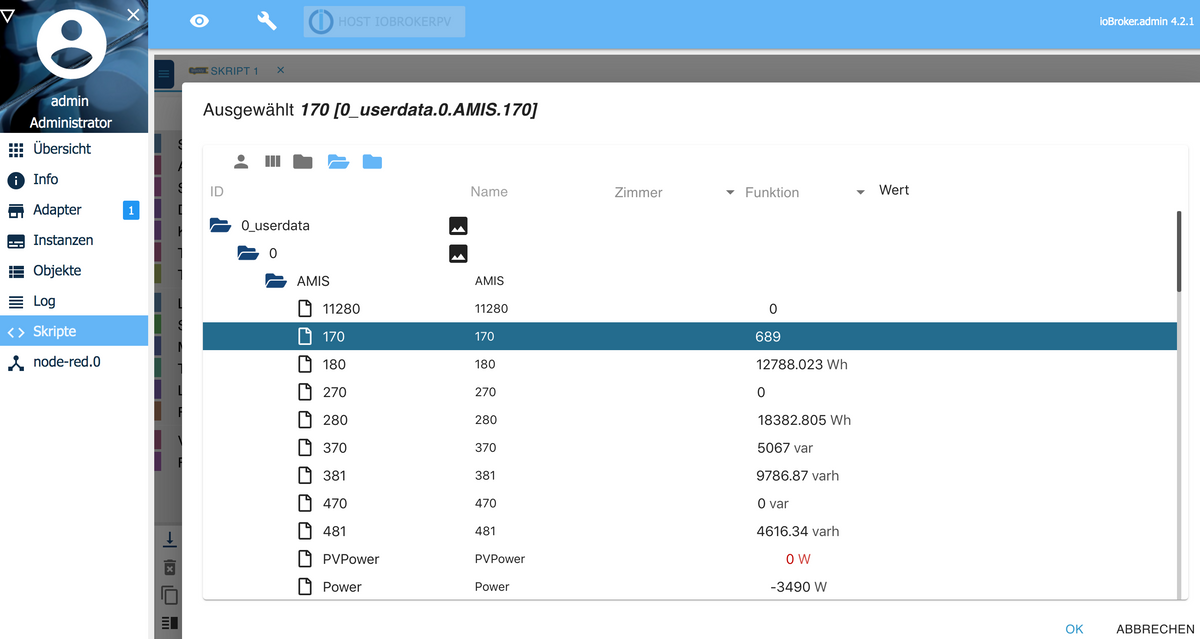Click the image icon in 0 row
1200x639 pixels.
(x=458, y=254)
